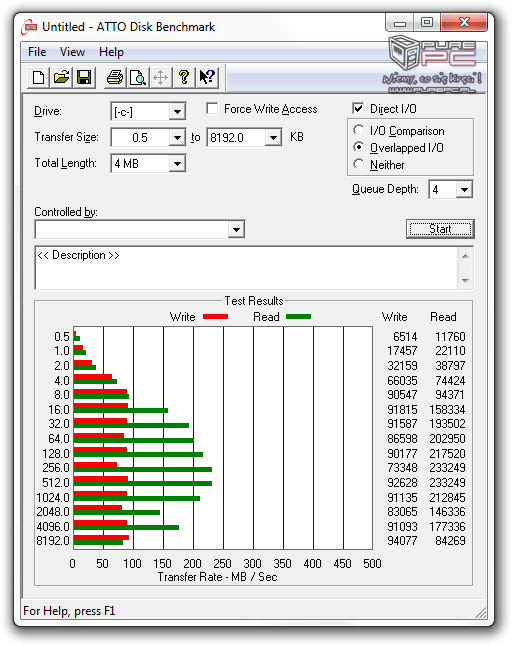
Task: Click the read value 11760
Action: point(450,337)
